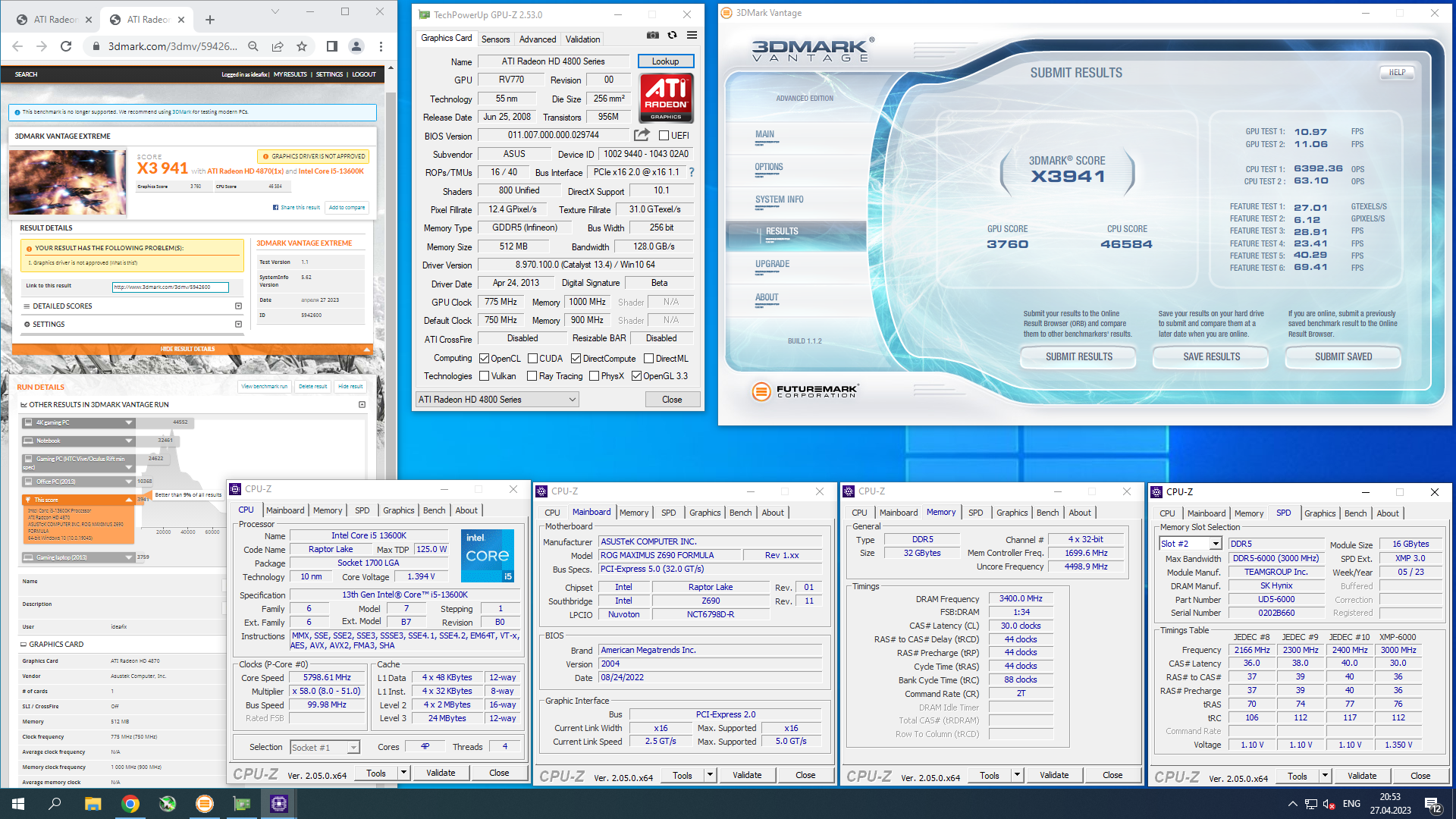Expand Detailed Scores section
This screenshot has height=819, width=1456.
coord(238,306)
